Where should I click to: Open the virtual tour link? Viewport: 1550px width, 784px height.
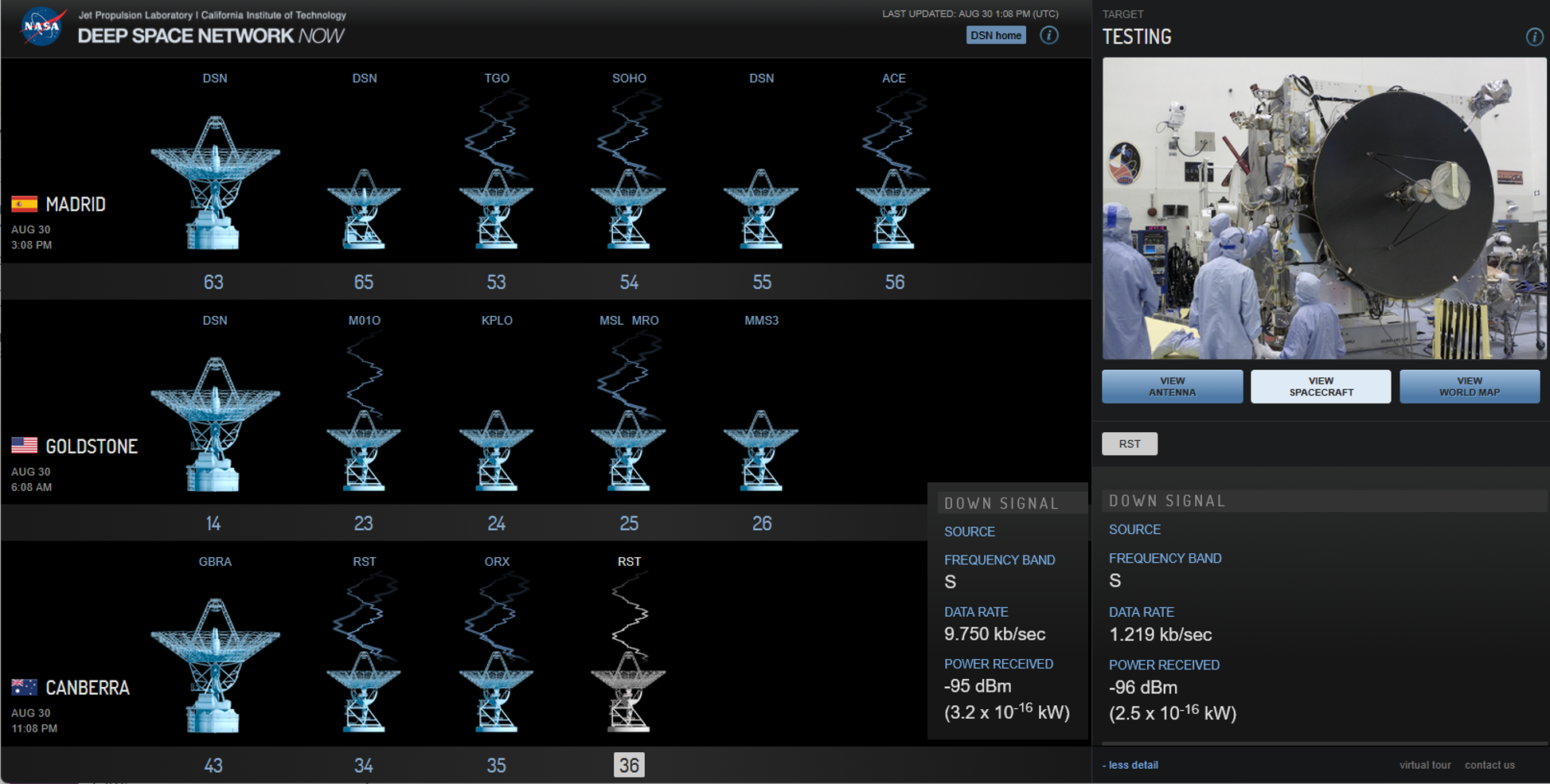pyautogui.click(x=1425, y=765)
